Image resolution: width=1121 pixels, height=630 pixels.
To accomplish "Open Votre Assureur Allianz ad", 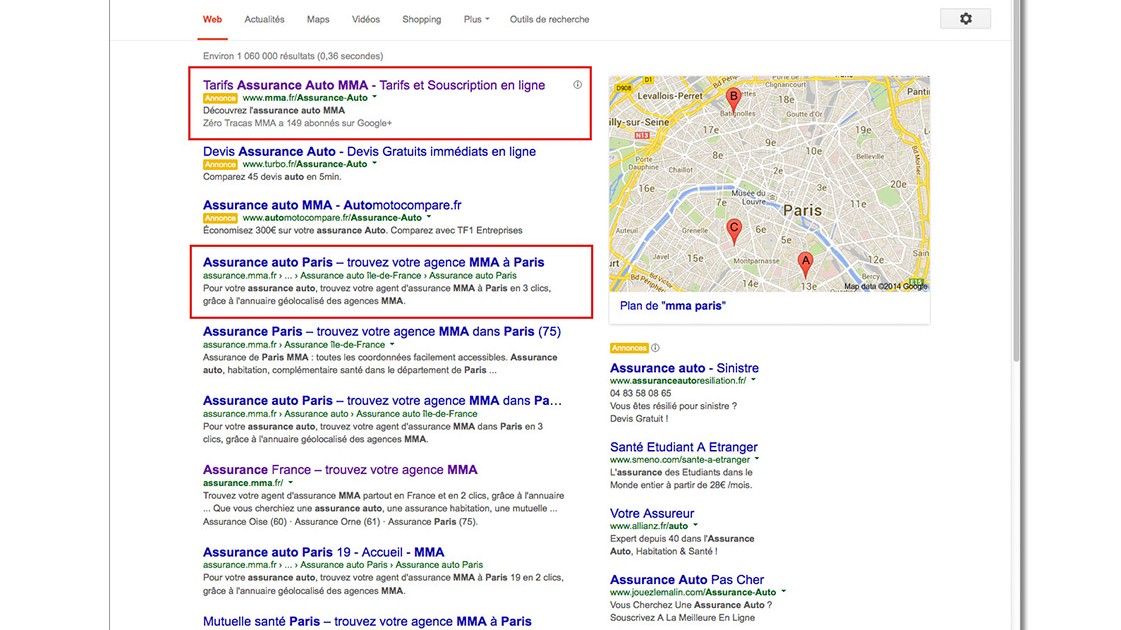I will [652, 513].
